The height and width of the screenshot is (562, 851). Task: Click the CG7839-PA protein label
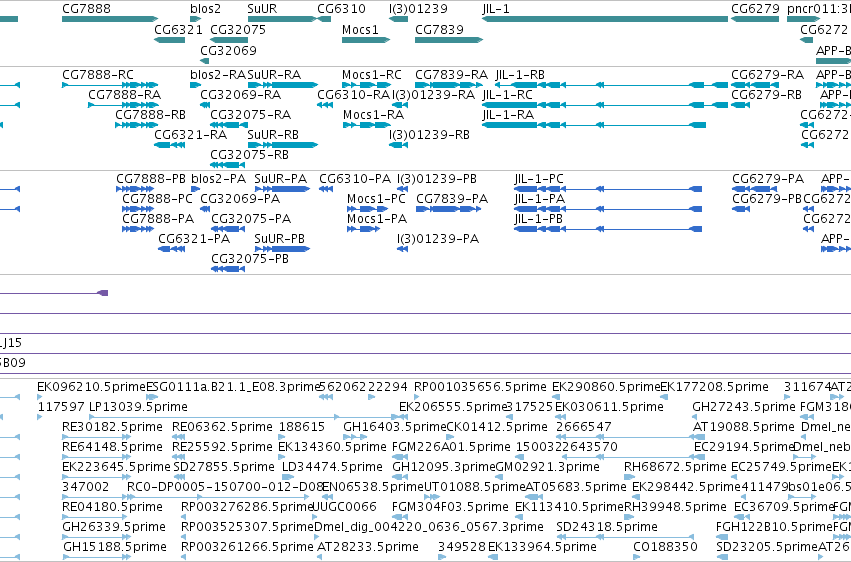(452, 199)
